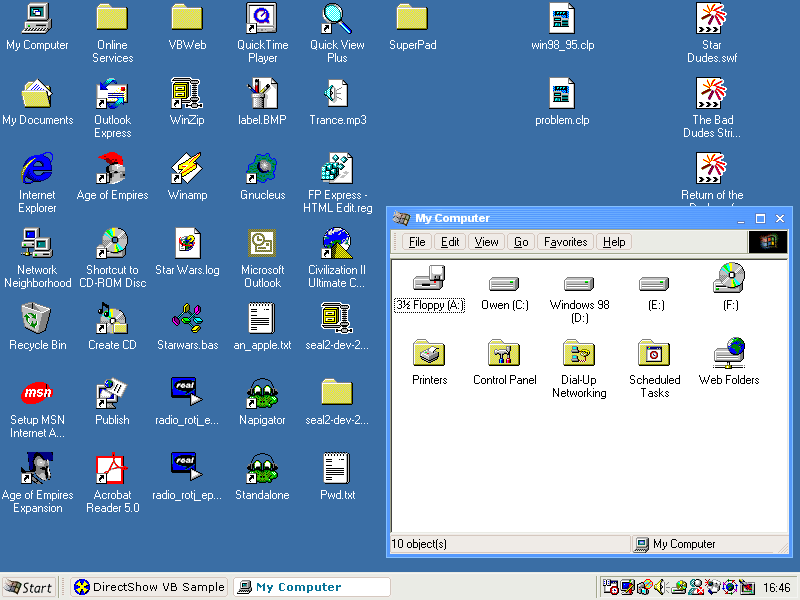
Task: Select the Dial-Up Networking folder icon
Action: click(x=579, y=354)
